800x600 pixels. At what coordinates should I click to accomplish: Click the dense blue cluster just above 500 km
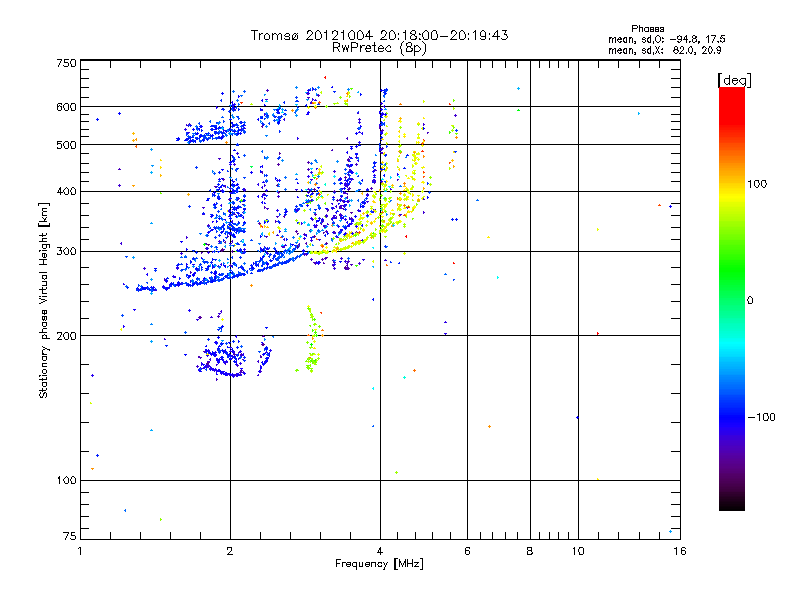214,133
